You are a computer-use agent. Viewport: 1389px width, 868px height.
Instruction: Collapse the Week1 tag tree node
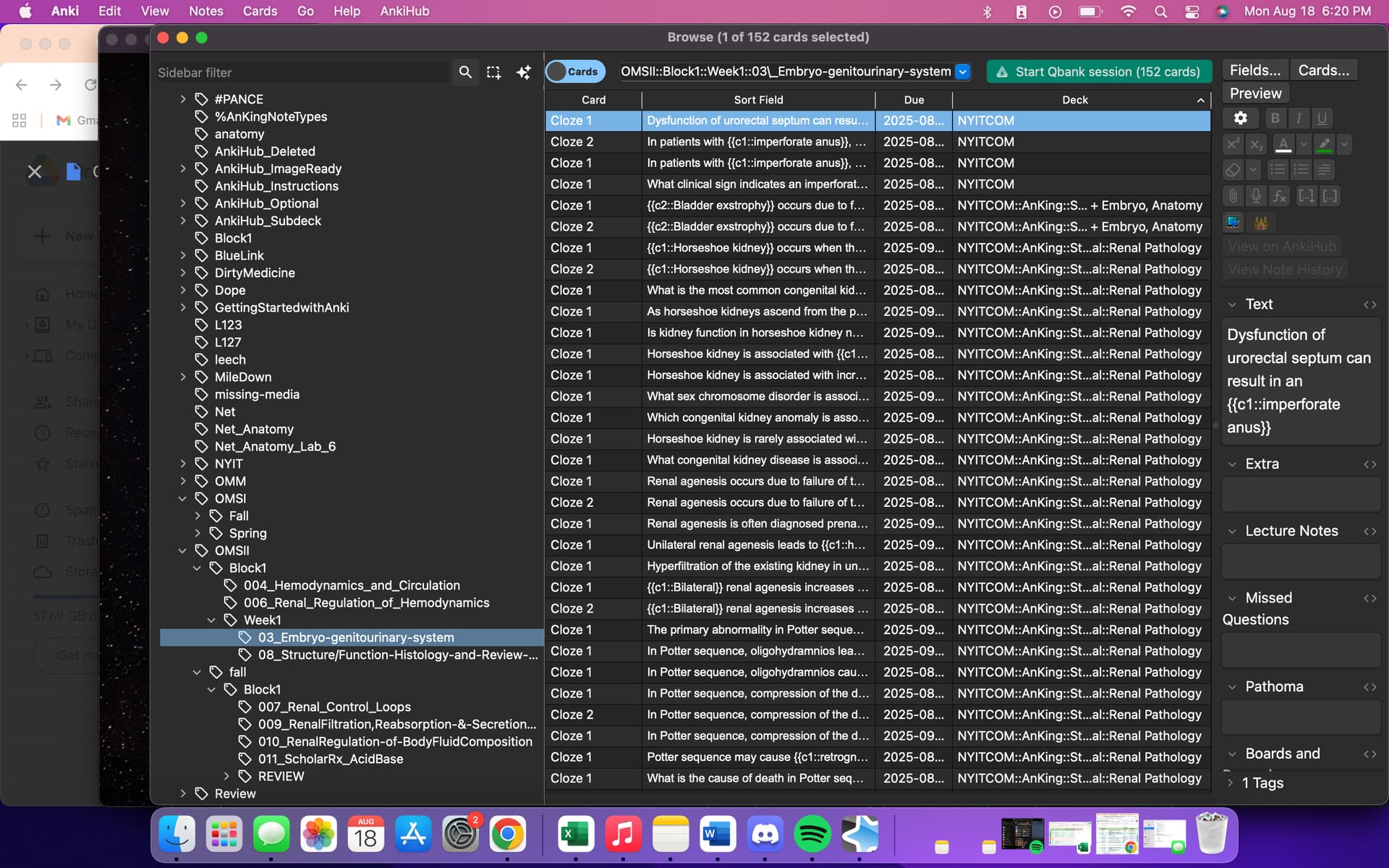(x=211, y=620)
